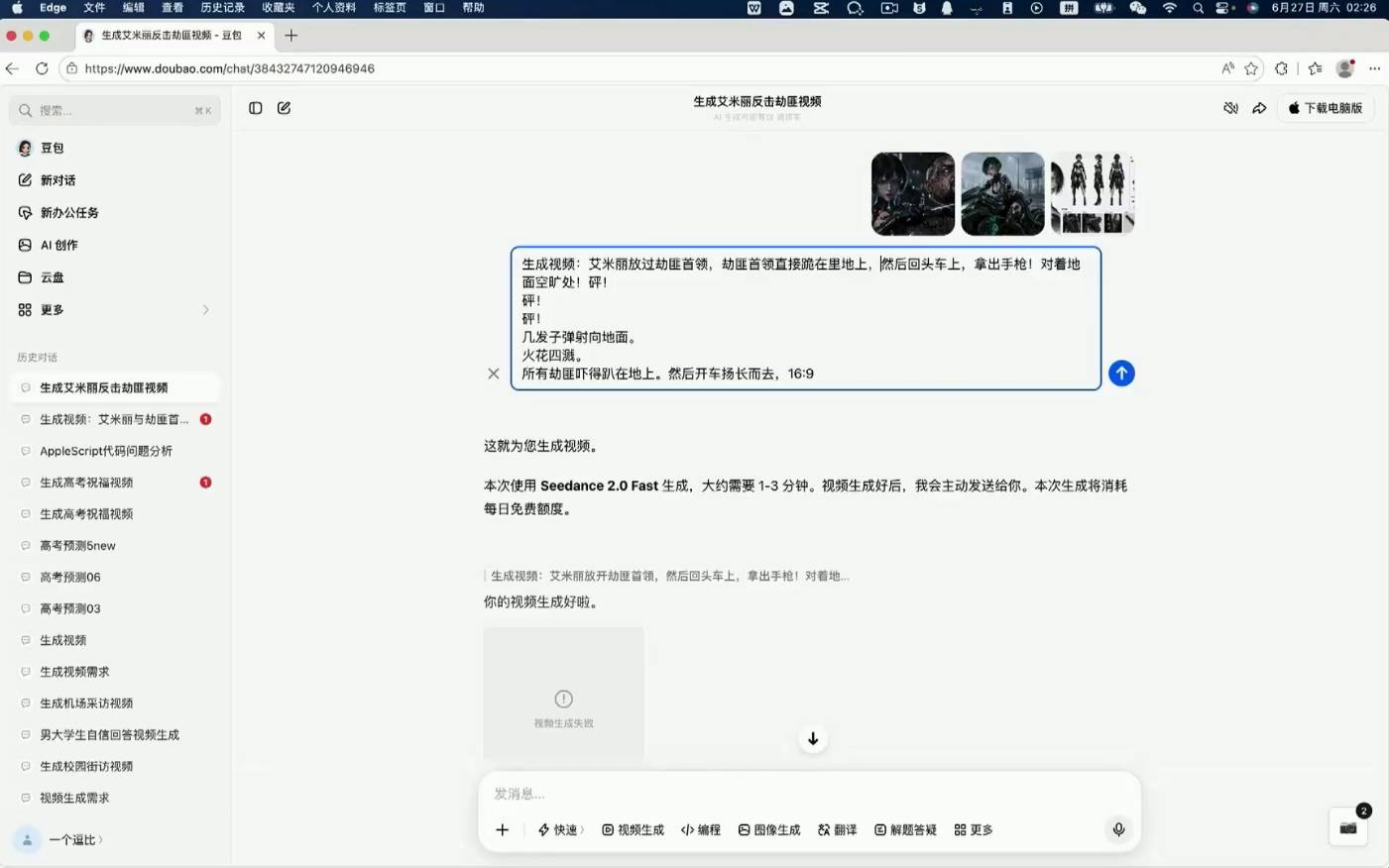Viewport: 1389px width, 868px height.
Task: Open the browser profile avatar
Action: (1345, 68)
